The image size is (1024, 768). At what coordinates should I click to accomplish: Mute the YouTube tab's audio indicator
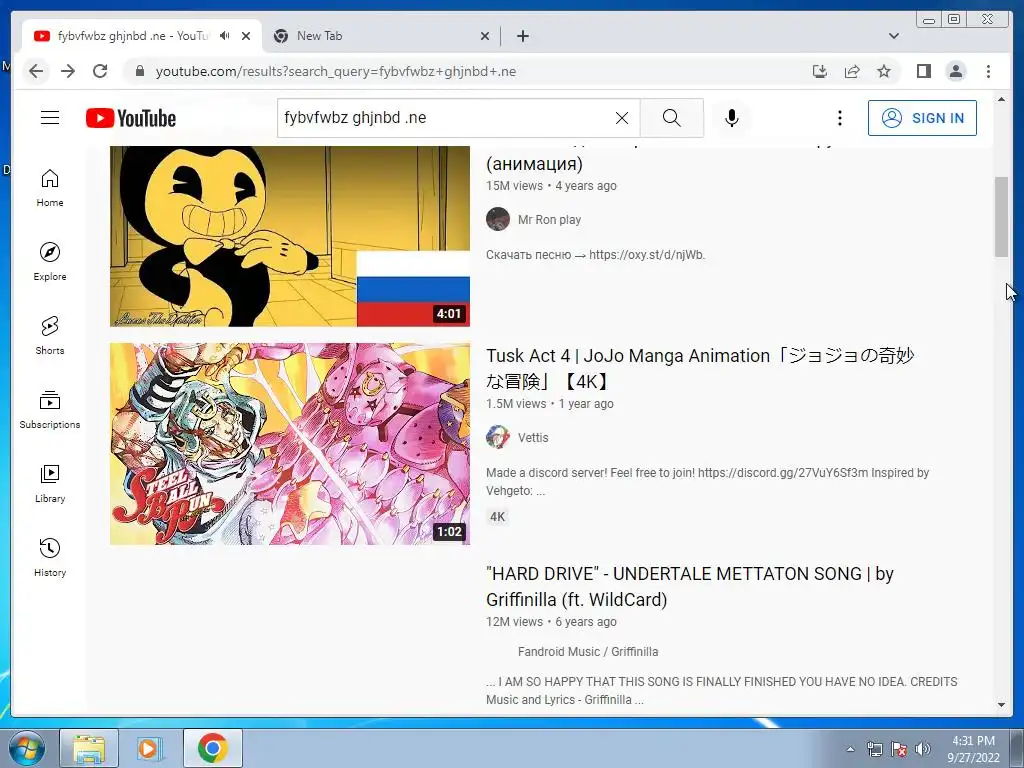point(225,36)
